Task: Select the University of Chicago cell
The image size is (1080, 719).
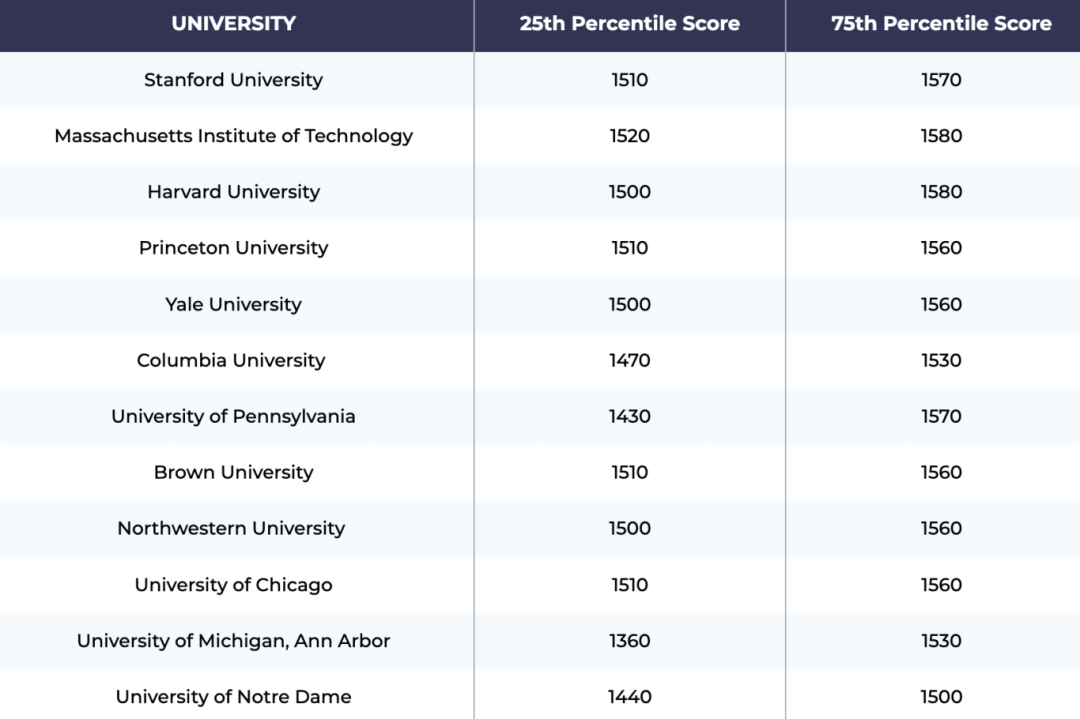Action: (233, 585)
